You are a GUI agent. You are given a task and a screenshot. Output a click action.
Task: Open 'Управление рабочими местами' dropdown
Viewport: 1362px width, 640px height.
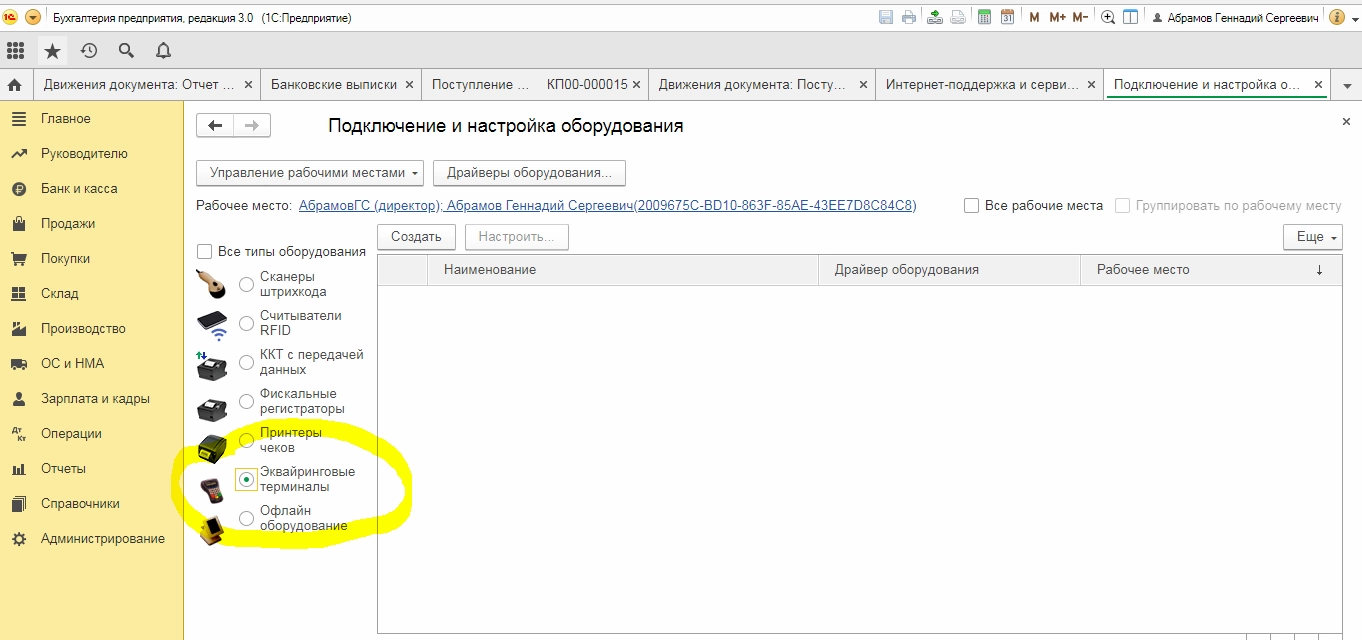[310, 172]
